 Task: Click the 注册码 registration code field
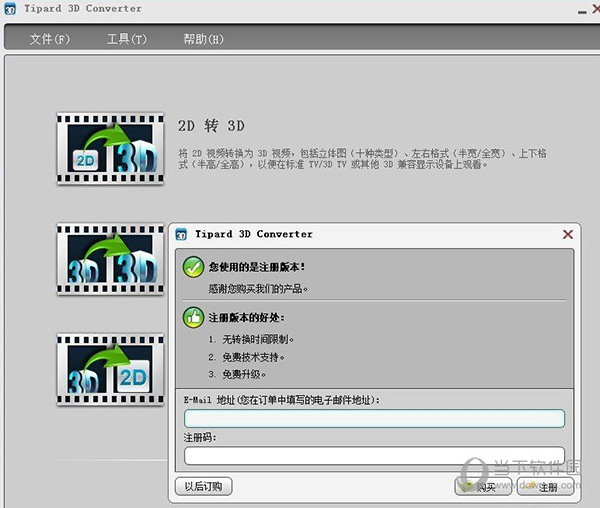(374, 456)
